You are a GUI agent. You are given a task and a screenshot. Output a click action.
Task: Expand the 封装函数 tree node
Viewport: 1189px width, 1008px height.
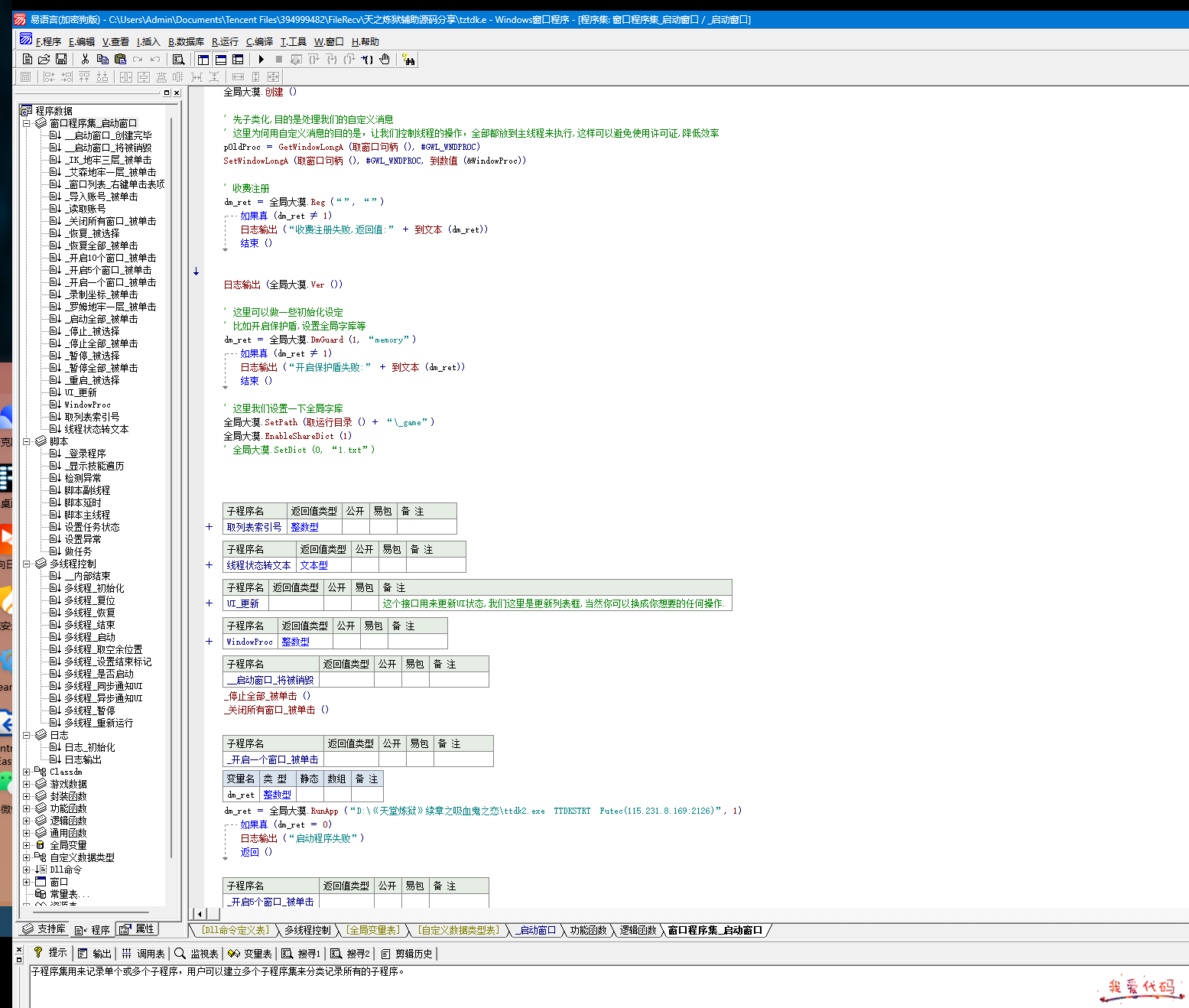(26, 796)
